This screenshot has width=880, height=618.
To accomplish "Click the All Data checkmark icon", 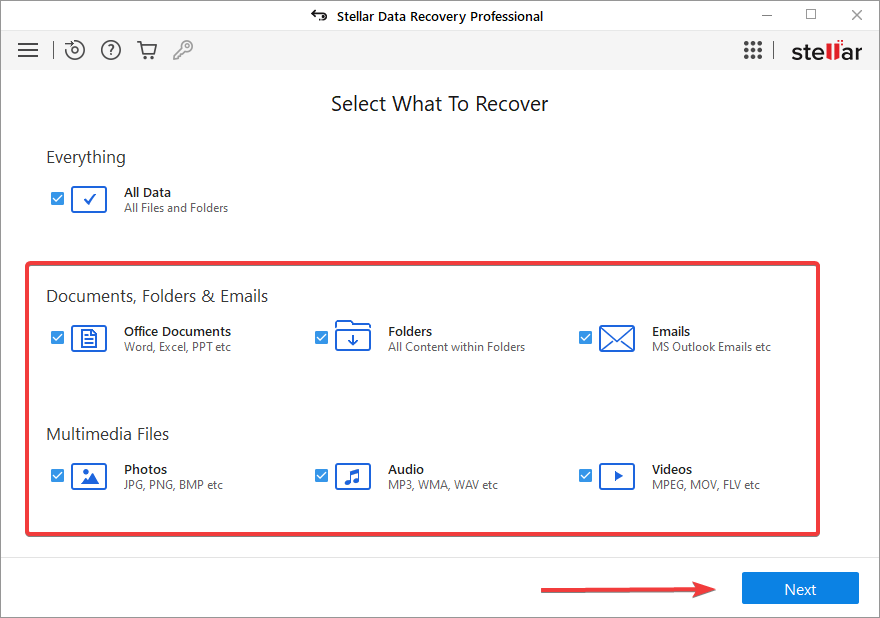I will coord(89,199).
